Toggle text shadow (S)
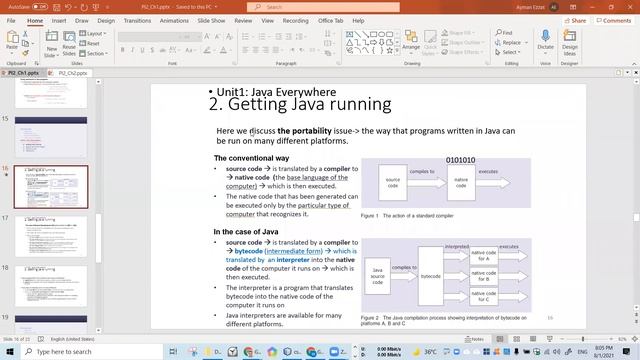Screen dimensions: 640x360 coord(152,50)
